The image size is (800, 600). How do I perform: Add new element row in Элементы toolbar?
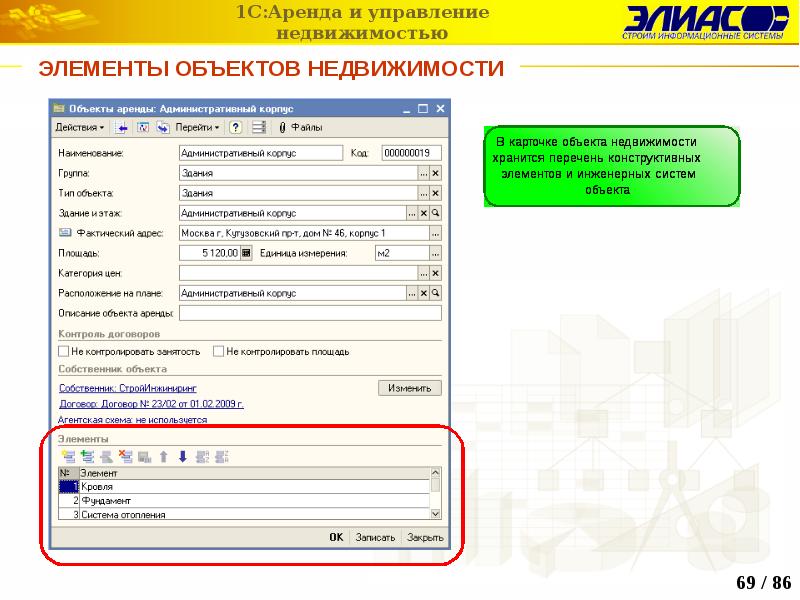(x=68, y=457)
